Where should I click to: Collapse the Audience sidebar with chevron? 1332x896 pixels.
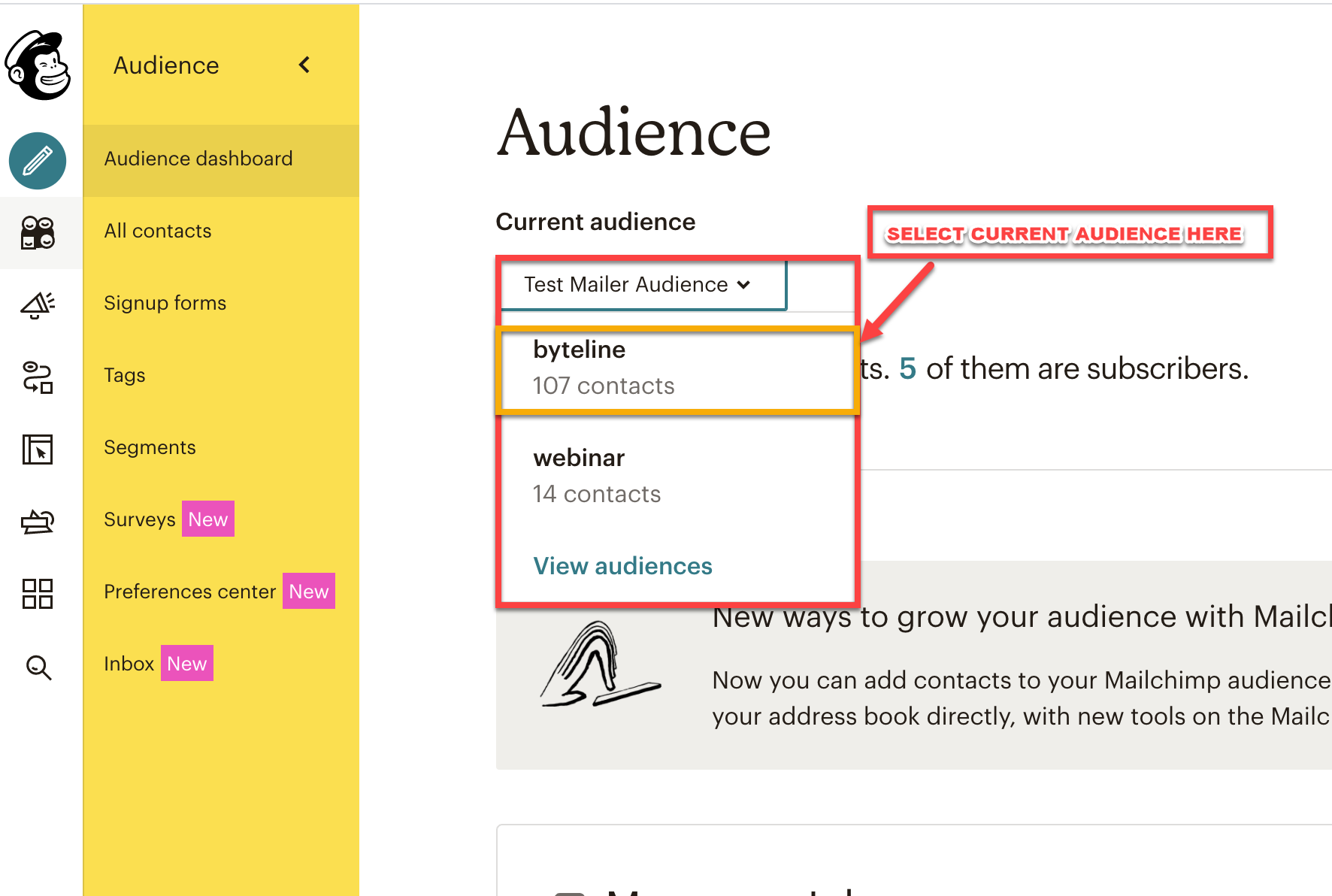click(x=304, y=65)
